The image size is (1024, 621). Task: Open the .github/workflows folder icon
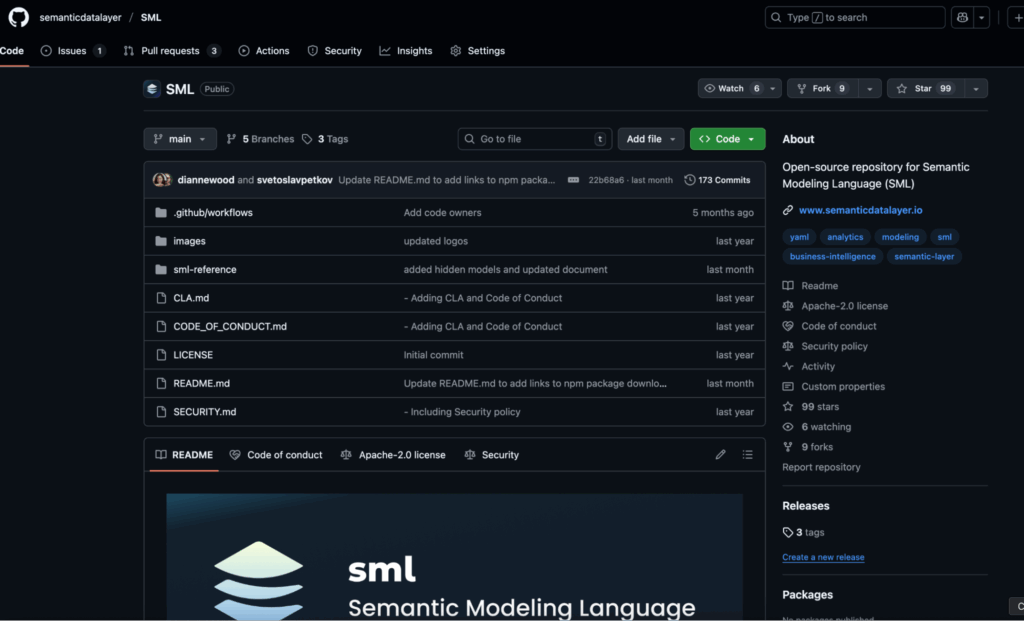(162, 211)
